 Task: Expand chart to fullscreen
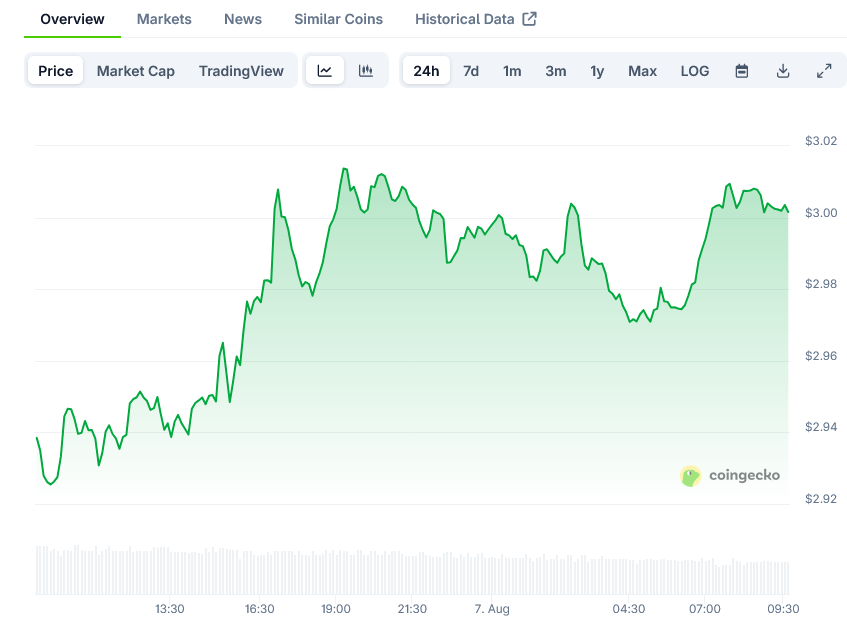click(x=824, y=71)
